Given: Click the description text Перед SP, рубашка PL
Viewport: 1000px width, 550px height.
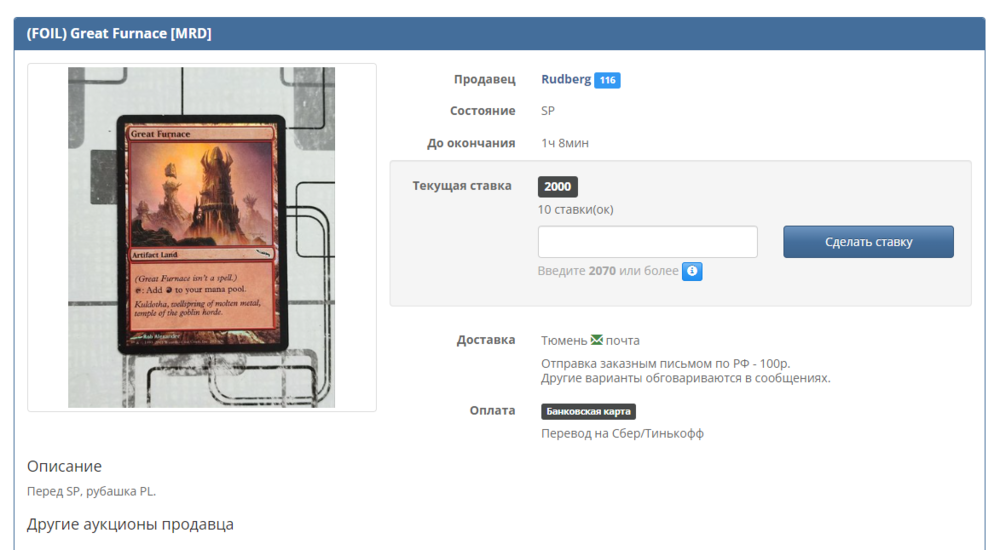Looking at the screenshot, I should pos(91,491).
